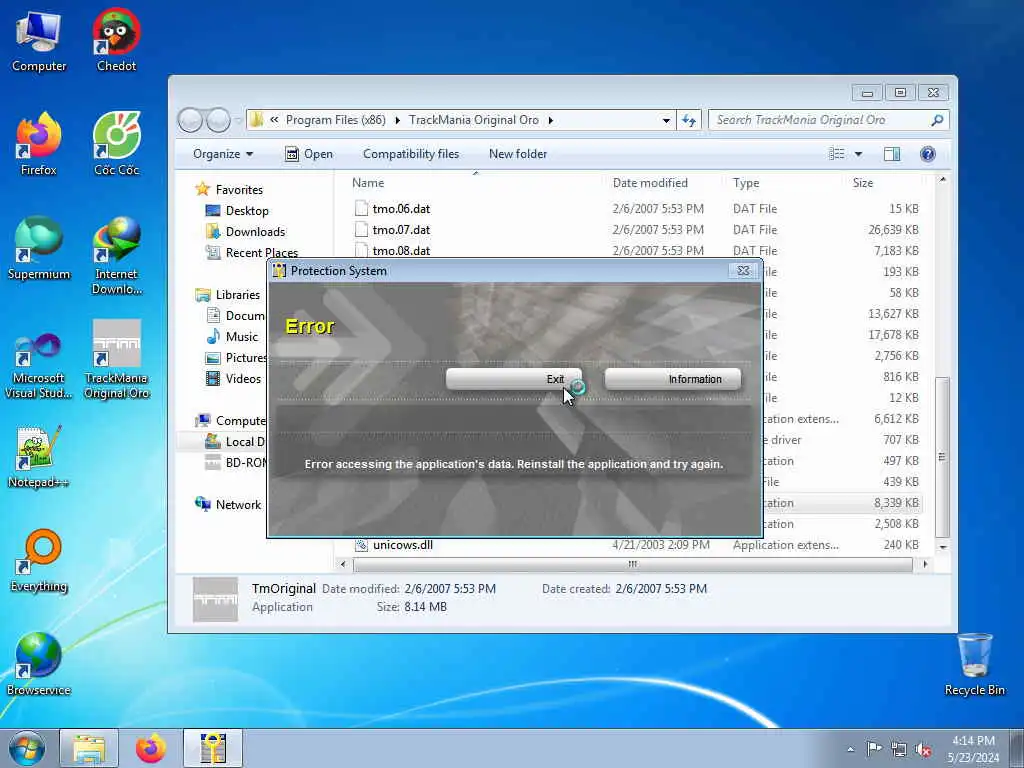Image resolution: width=1024 pixels, height=768 pixels.
Task: Click the Information button in error dialog
Action: coord(673,379)
